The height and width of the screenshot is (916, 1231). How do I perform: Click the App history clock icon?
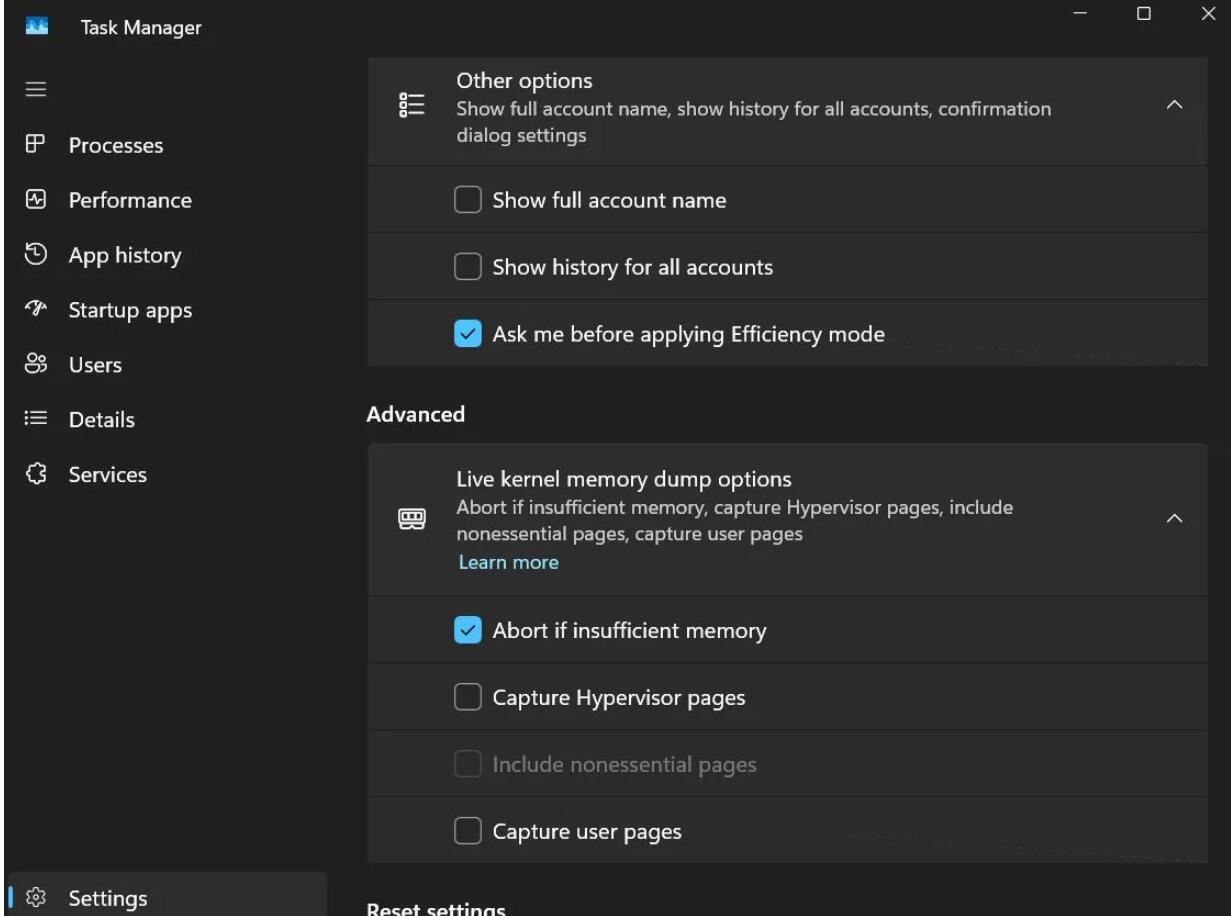click(33, 255)
